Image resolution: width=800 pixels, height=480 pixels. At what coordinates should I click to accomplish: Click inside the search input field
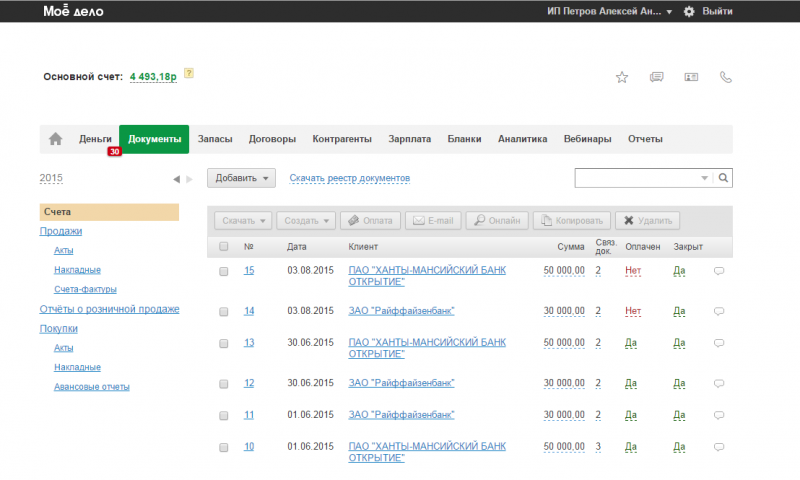point(636,178)
